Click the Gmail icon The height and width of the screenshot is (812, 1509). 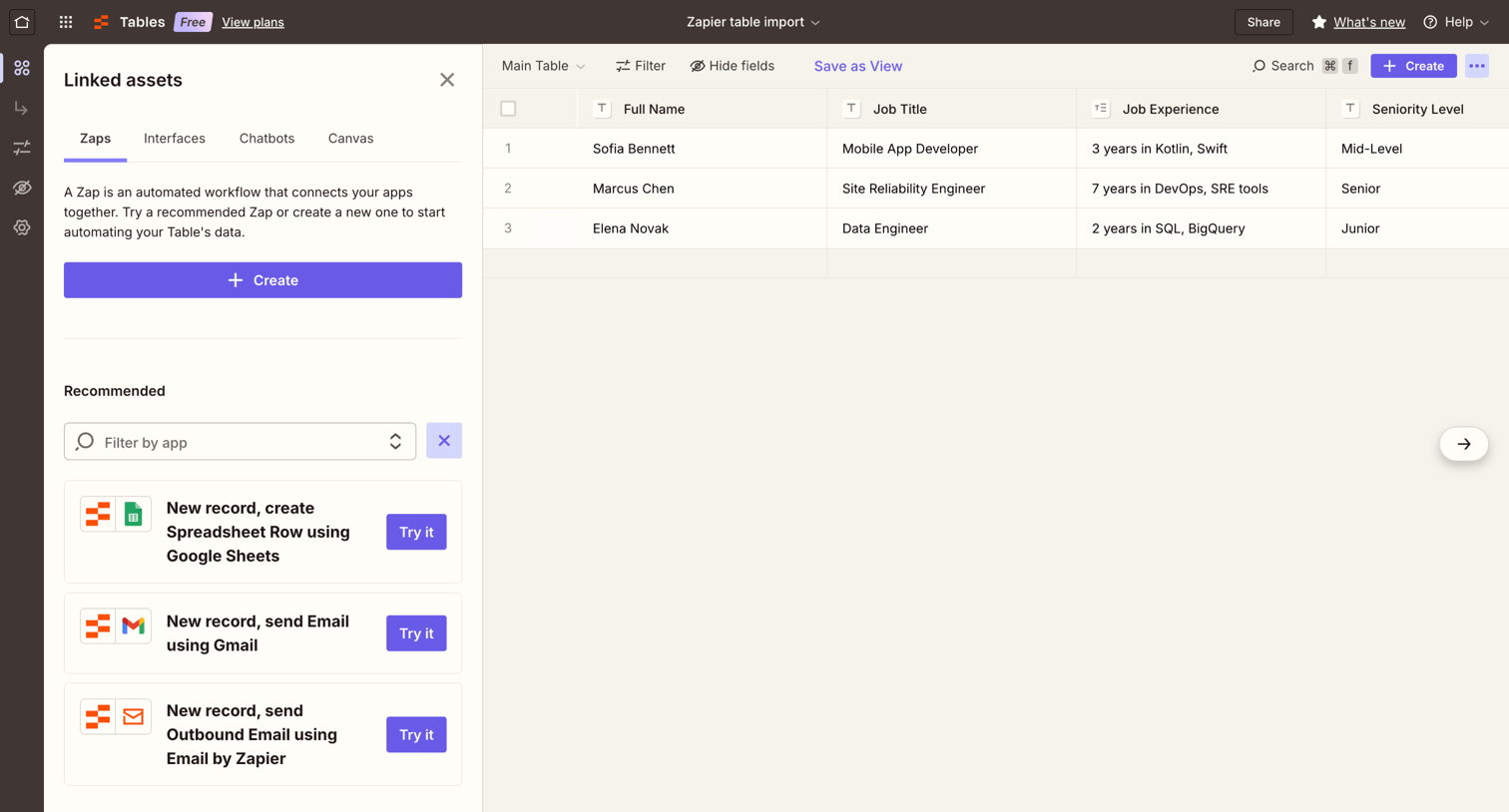pos(134,626)
